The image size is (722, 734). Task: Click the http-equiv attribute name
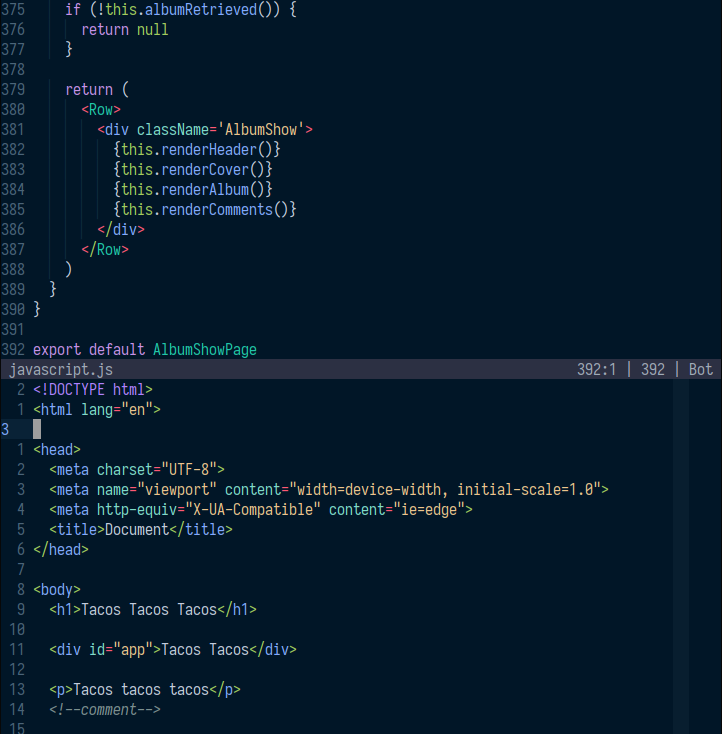[137, 510]
